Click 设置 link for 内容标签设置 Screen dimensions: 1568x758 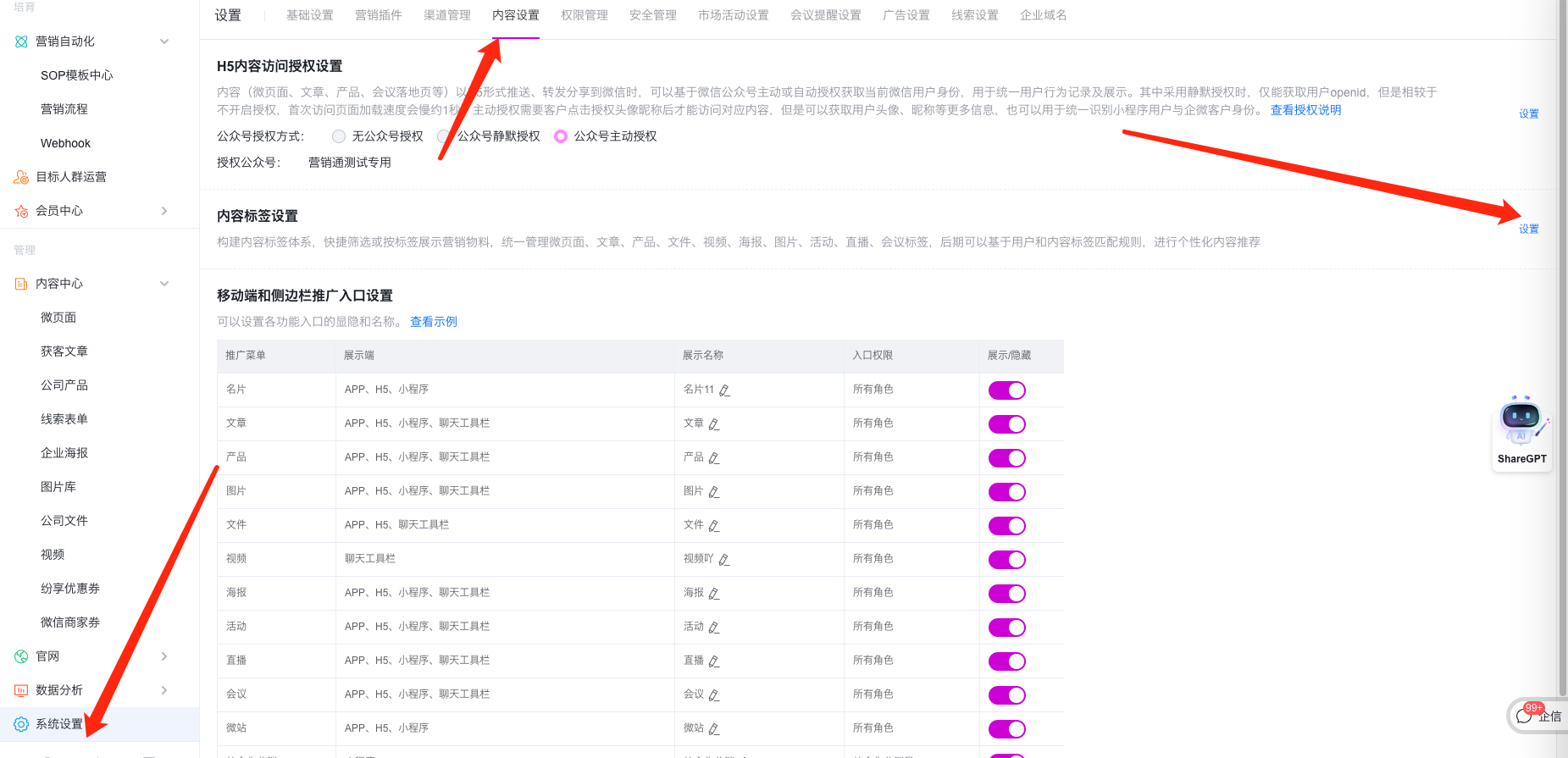[x=1529, y=229]
